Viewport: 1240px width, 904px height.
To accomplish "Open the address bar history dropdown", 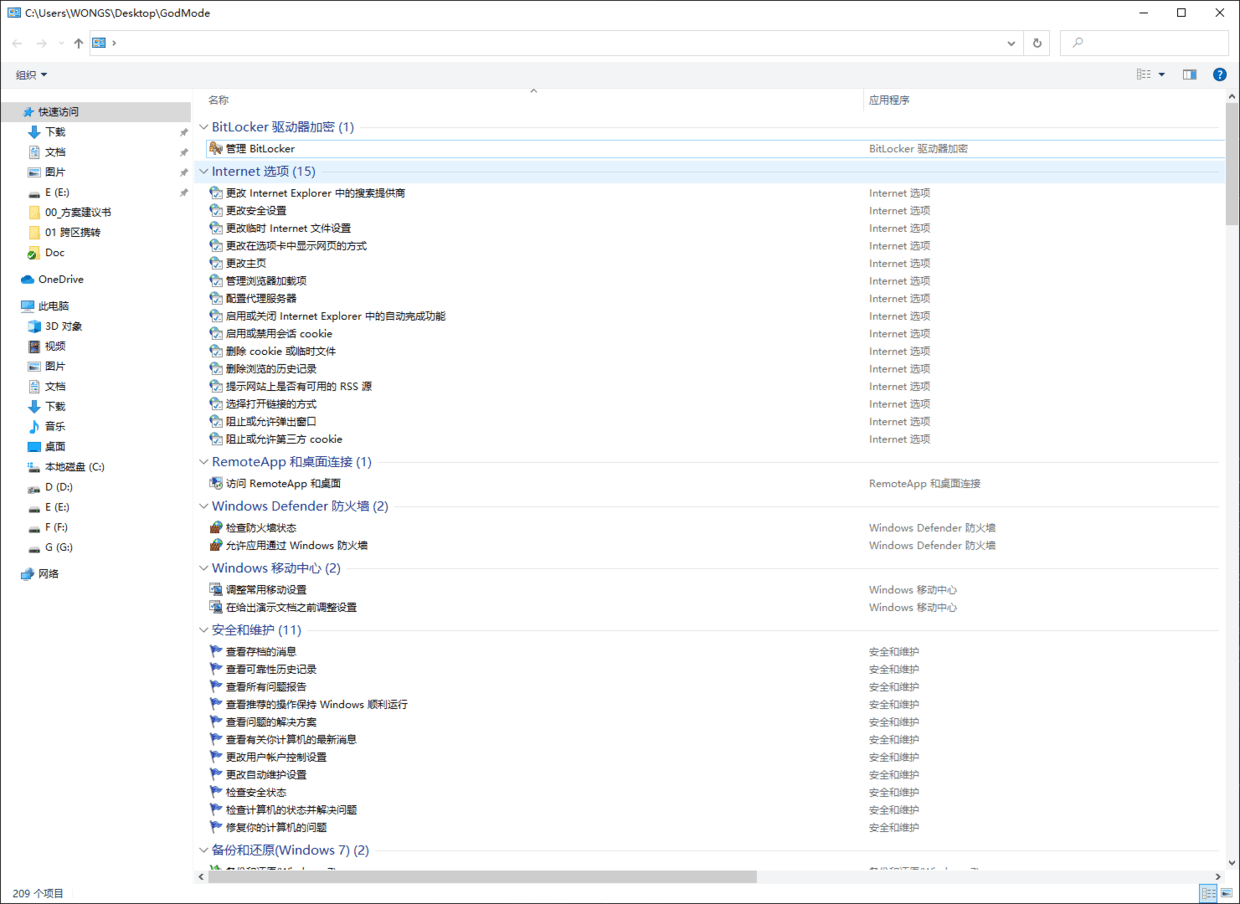I will 1011,43.
